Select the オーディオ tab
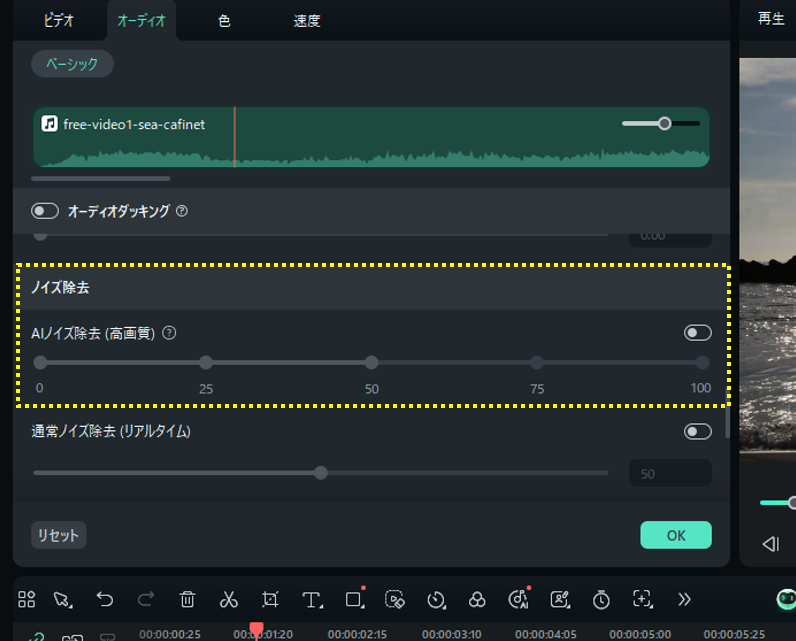This screenshot has width=796, height=641. pos(142,20)
